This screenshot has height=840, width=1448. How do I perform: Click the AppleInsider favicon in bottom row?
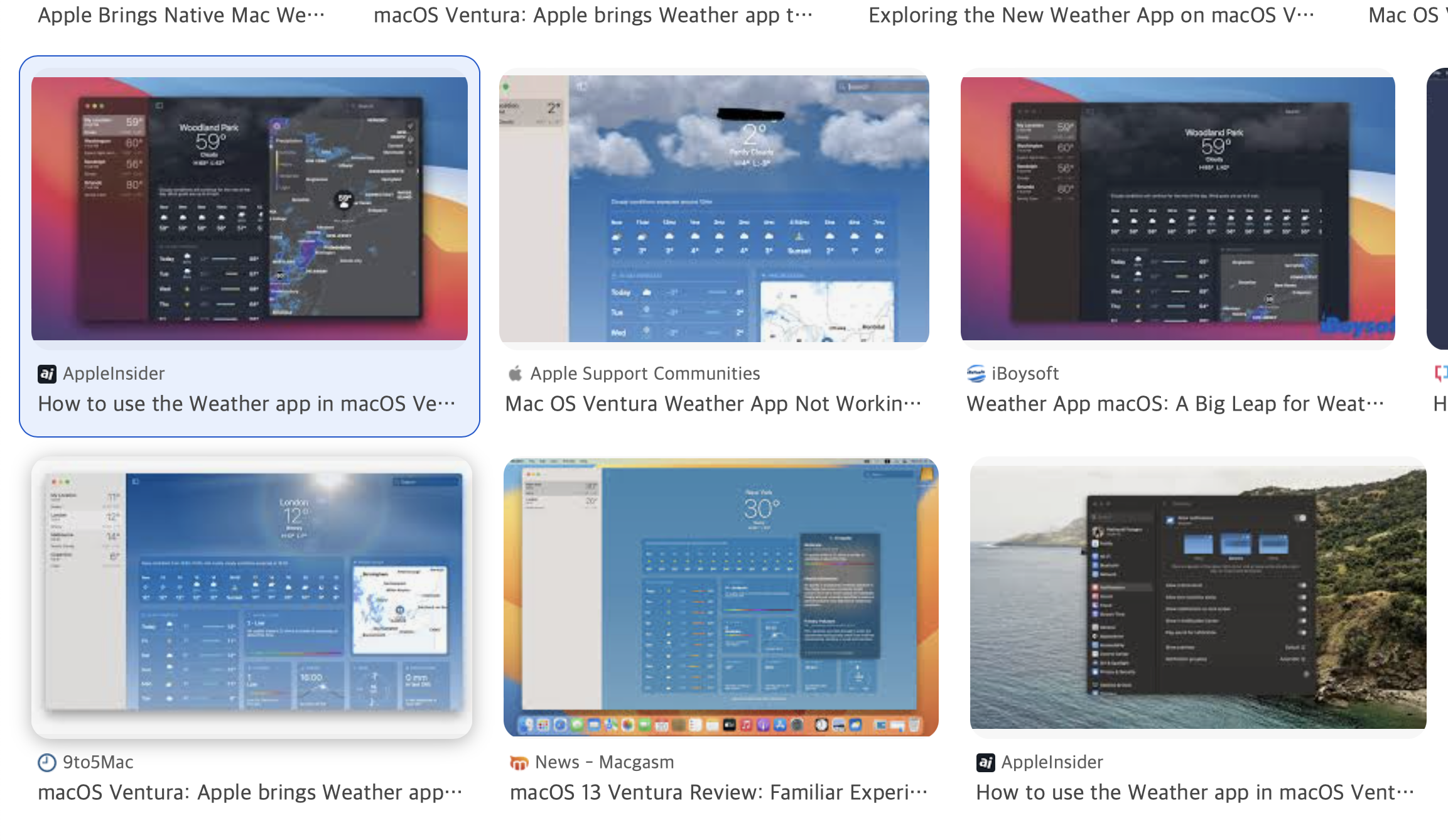tap(985, 763)
